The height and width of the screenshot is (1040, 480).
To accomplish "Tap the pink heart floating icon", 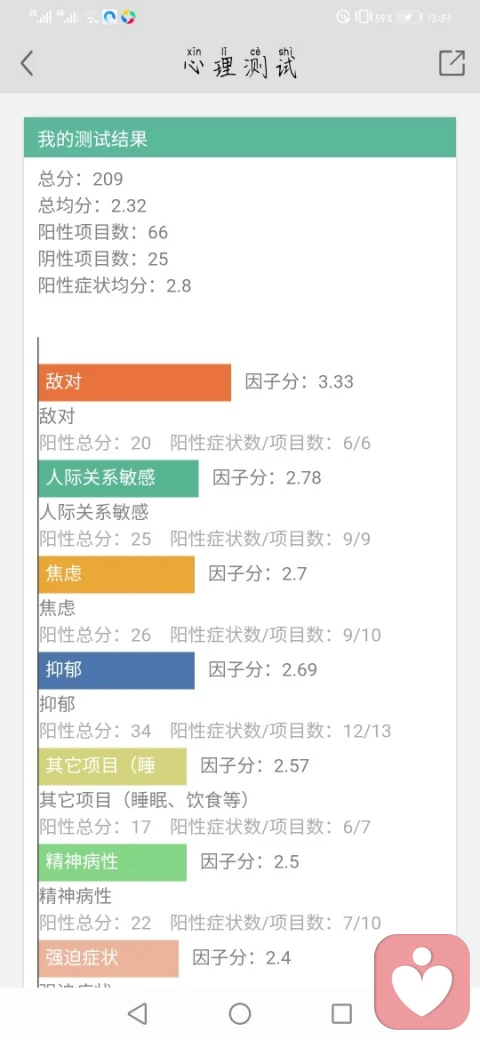I will [x=422, y=977].
